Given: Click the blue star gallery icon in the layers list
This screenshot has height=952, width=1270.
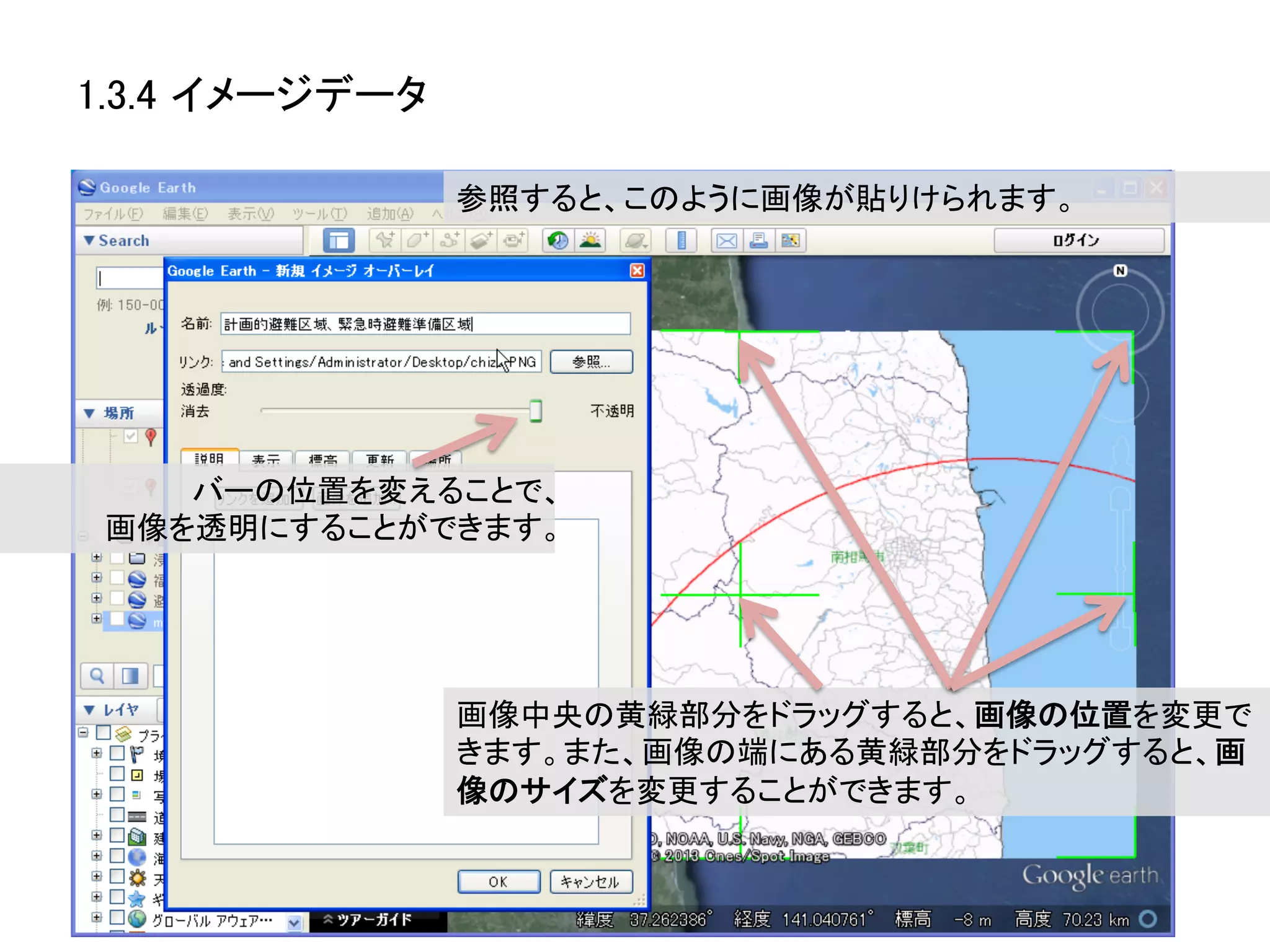Looking at the screenshot, I should [x=137, y=898].
